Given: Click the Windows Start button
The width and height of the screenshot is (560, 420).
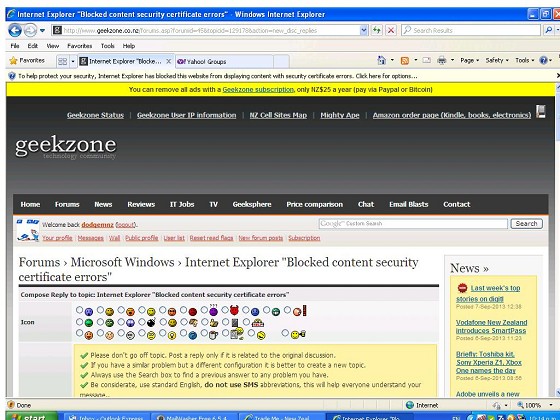Looking at the screenshot, I should pyautogui.click(x=31, y=416).
